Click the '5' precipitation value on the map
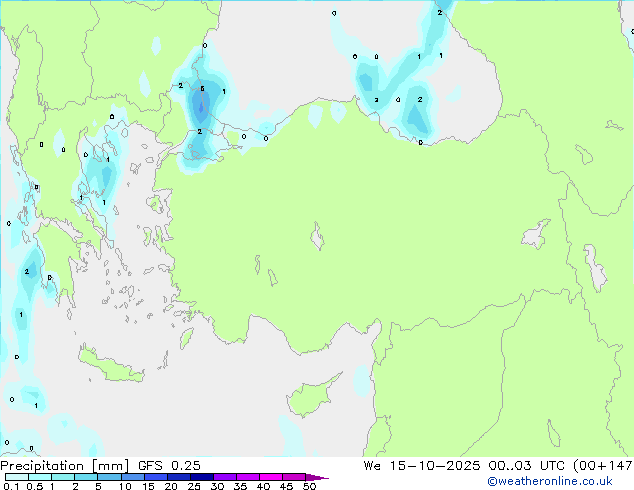 pos(203,89)
